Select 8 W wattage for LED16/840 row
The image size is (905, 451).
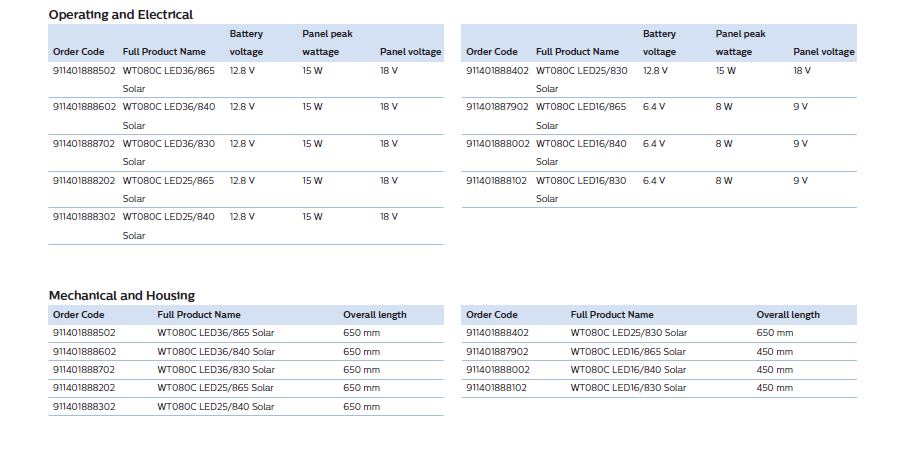point(724,143)
